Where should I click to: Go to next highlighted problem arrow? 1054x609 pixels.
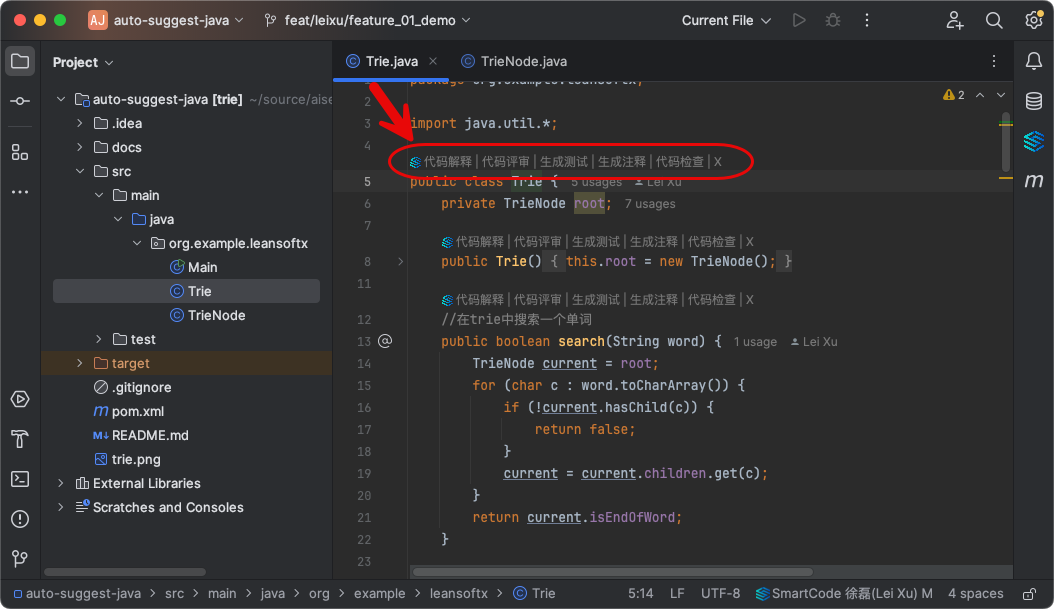(1001, 95)
